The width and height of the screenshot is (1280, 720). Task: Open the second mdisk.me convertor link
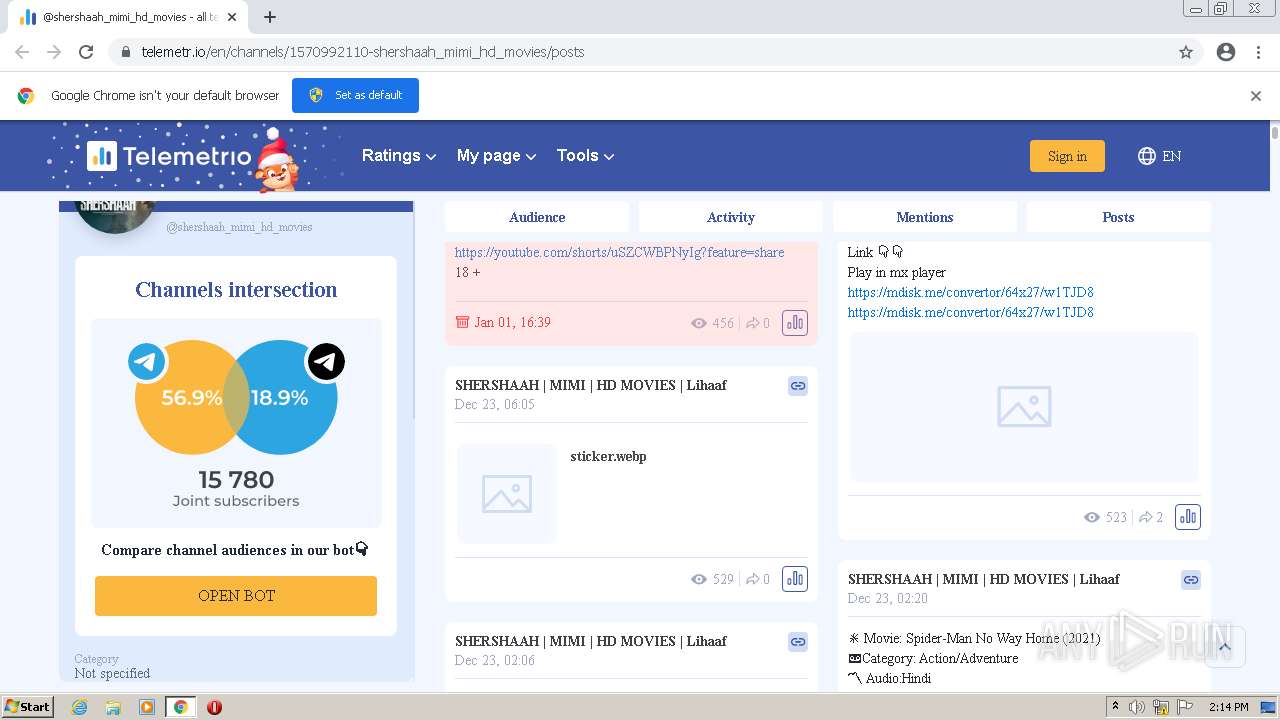971,313
